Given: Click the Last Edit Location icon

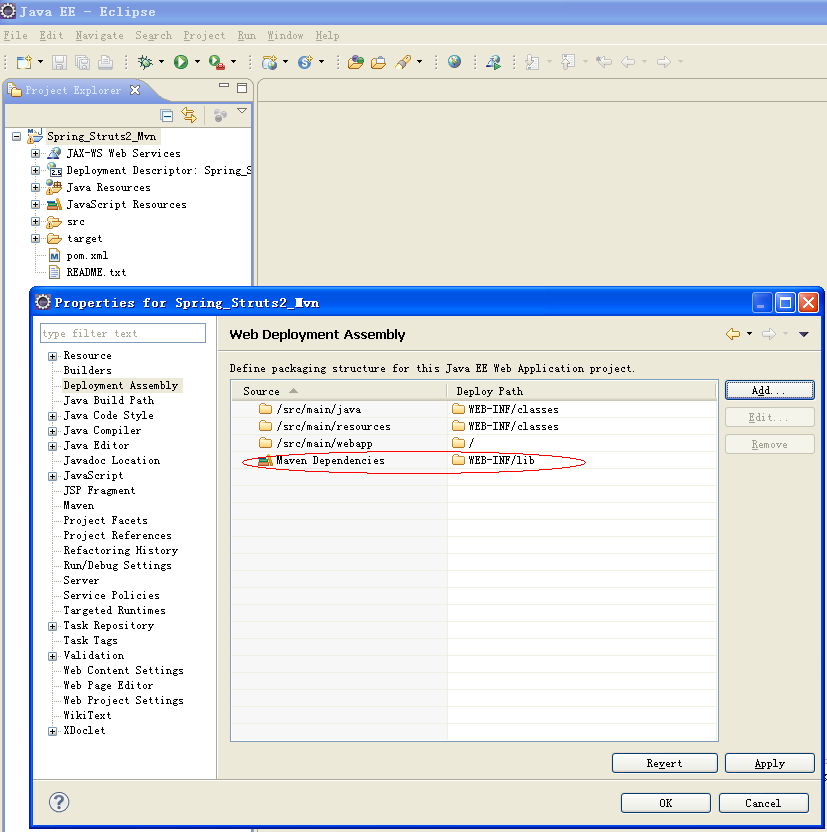Looking at the screenshot, I should click(604, 62).
